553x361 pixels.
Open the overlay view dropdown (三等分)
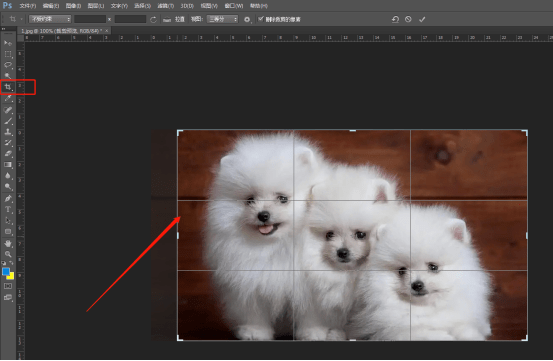223,19
